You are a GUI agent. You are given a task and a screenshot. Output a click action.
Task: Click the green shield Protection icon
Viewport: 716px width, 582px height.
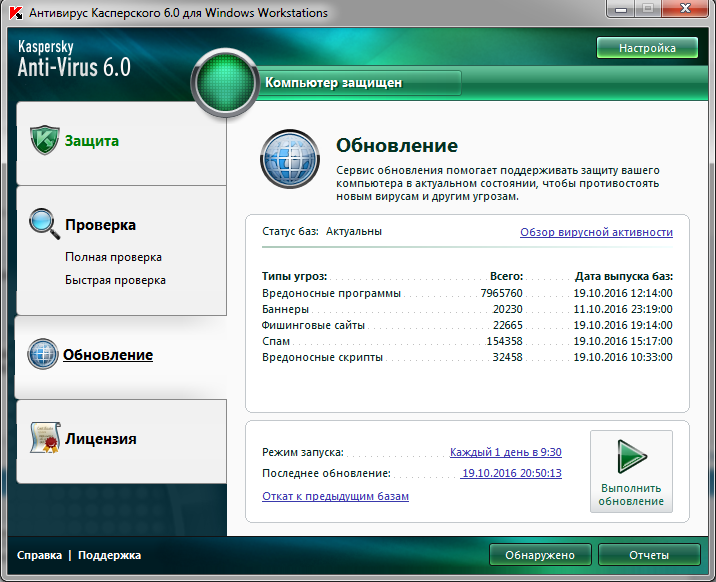(x=44, y=140)
